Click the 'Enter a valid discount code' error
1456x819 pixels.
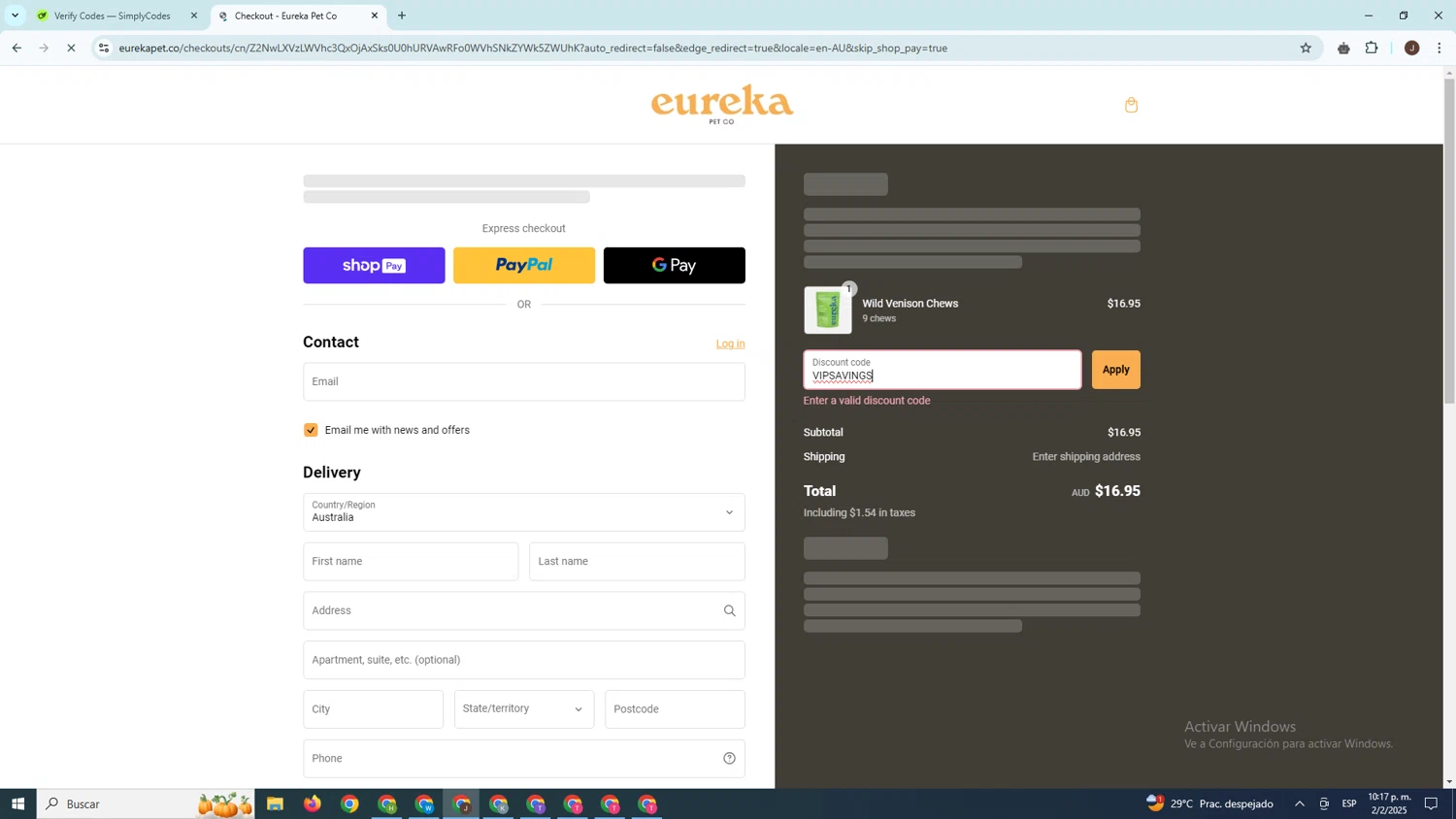(x=867, y=401)
